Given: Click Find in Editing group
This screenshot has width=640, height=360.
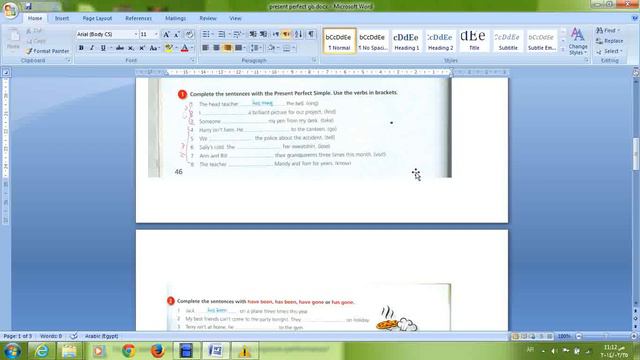Looking at the screenshot, I should [x=608, y=31].
